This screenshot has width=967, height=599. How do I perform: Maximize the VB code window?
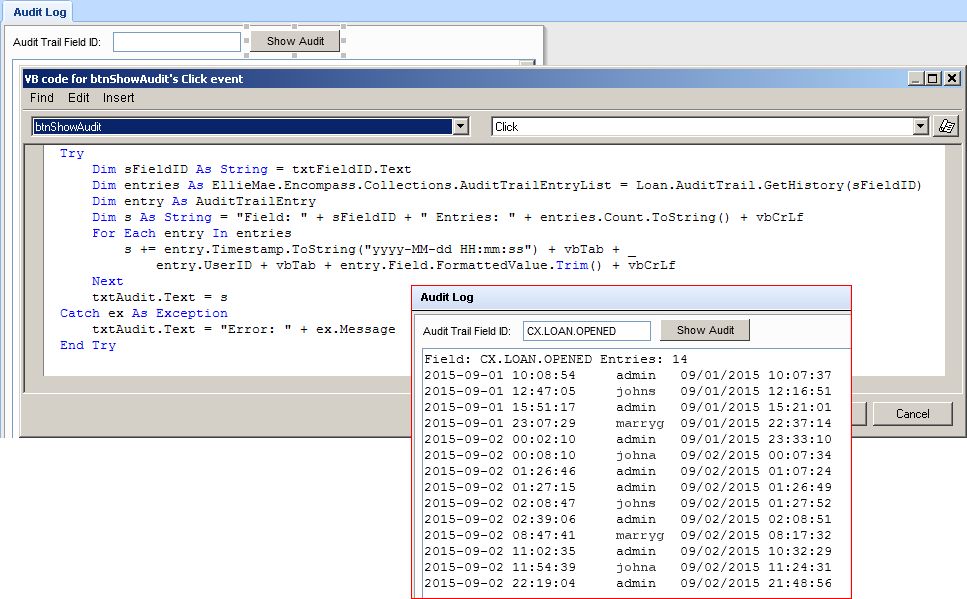[932, 78]
